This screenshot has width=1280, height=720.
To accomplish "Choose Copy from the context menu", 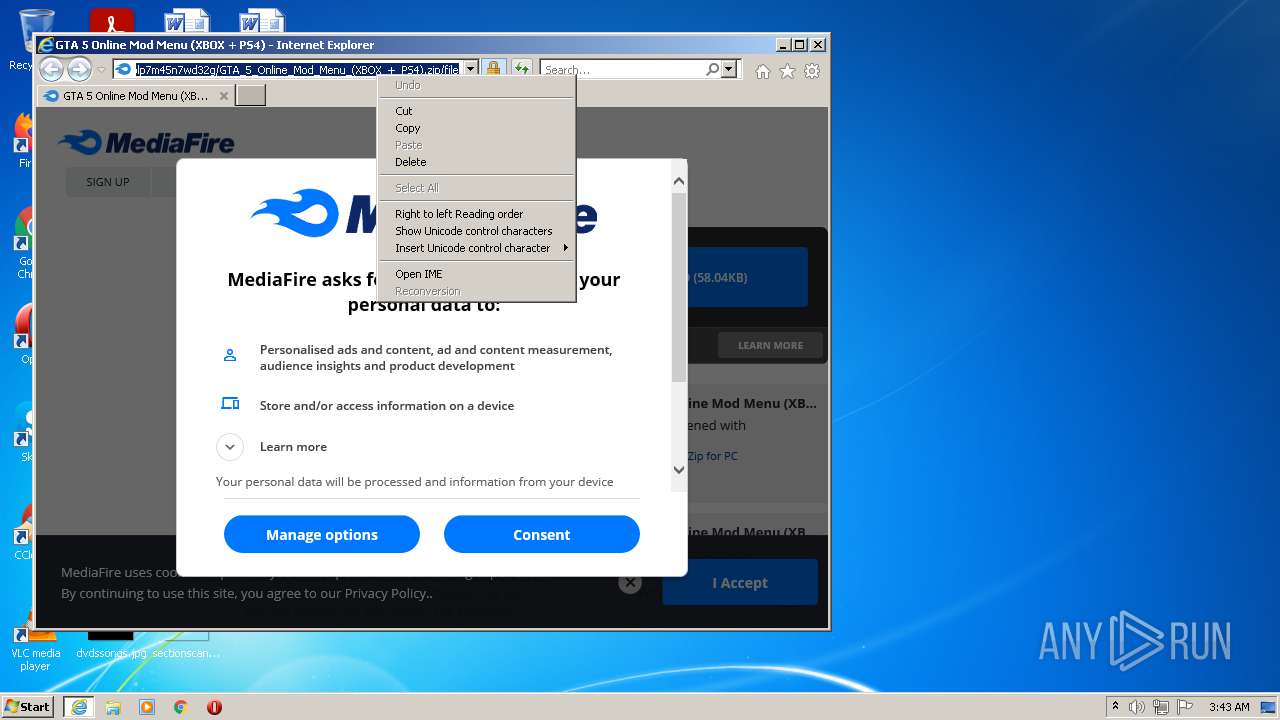I will click(476, 128).
